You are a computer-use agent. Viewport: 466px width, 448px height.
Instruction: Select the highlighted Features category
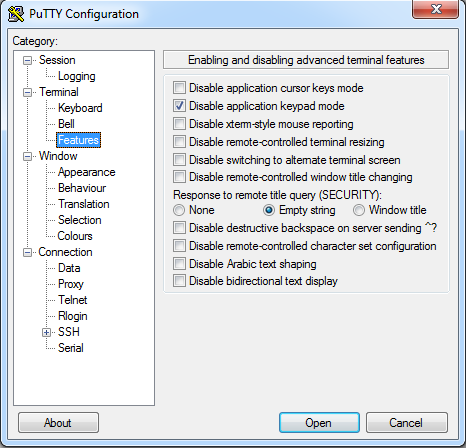pos(78,140)
